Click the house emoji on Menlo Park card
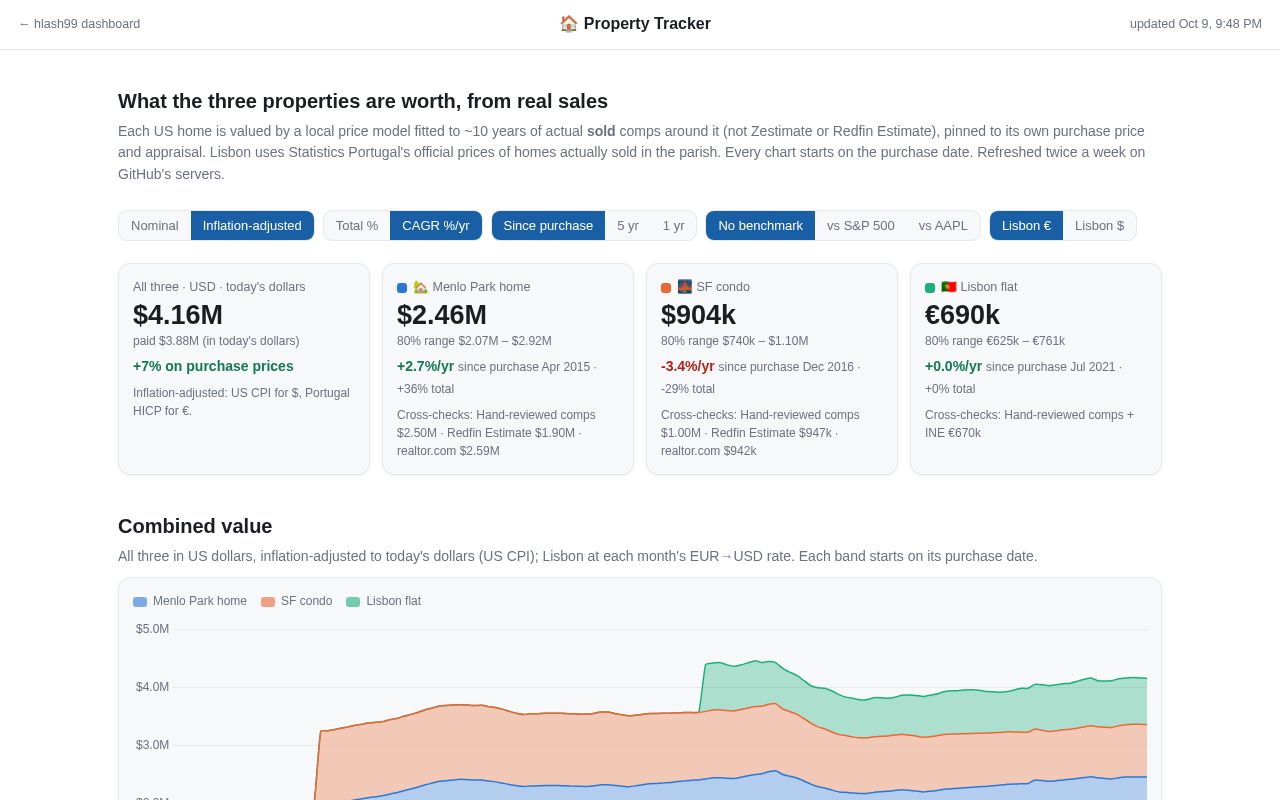The width and height of the screenshot is (1280, 800). [420, 287]
